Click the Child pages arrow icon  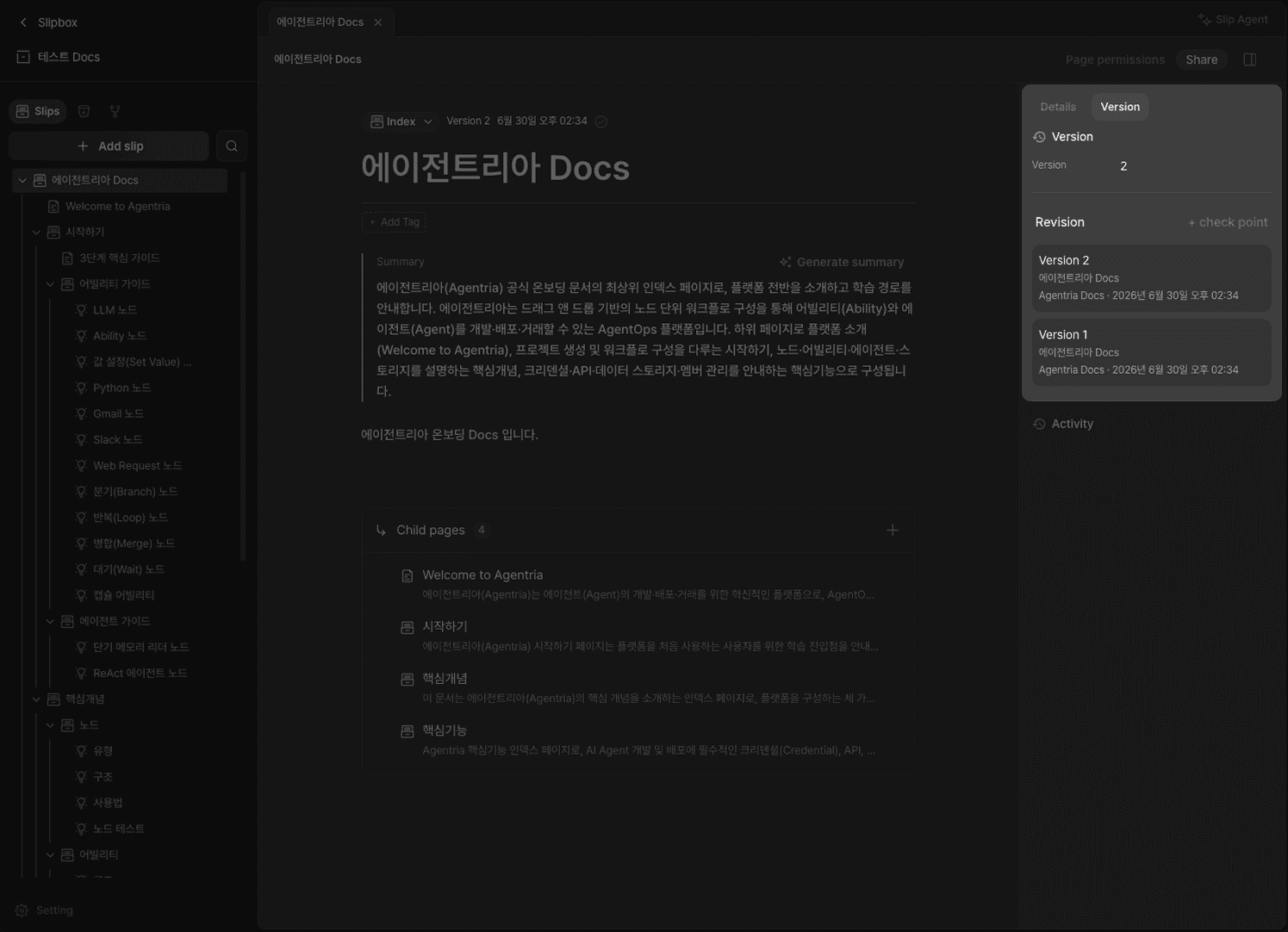click(381, 530)
